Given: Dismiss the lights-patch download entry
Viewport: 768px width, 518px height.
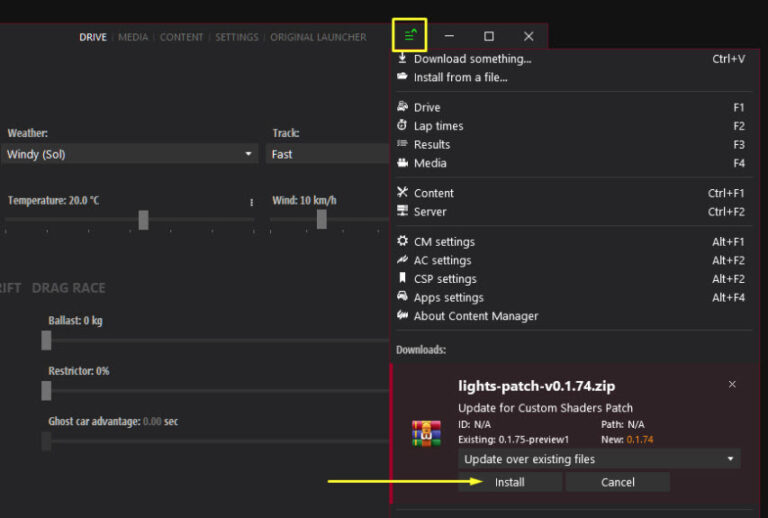Looking at the screenshot, I should tap(732, 385).
